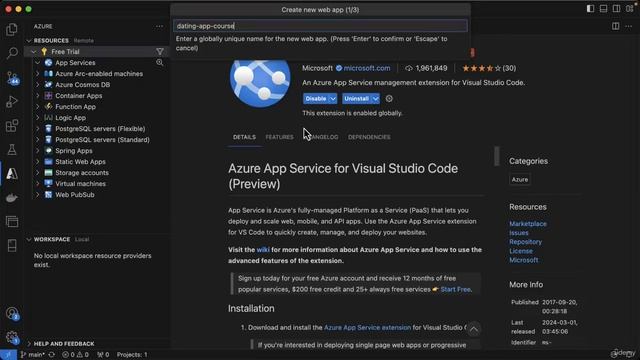The width and height of the screenshot is (640, 360).
Task: Open Source Control view with badge
Action: click(12, 78)
